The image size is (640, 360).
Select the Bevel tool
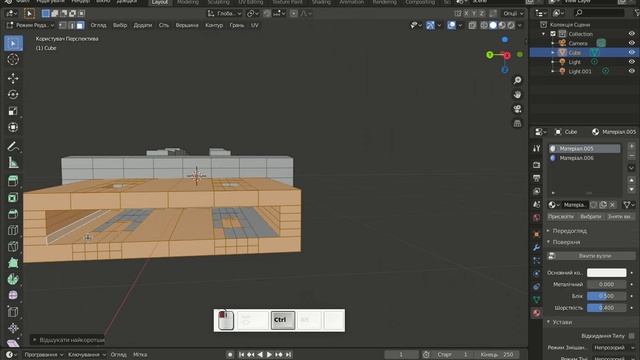click(x=13, y=214)
